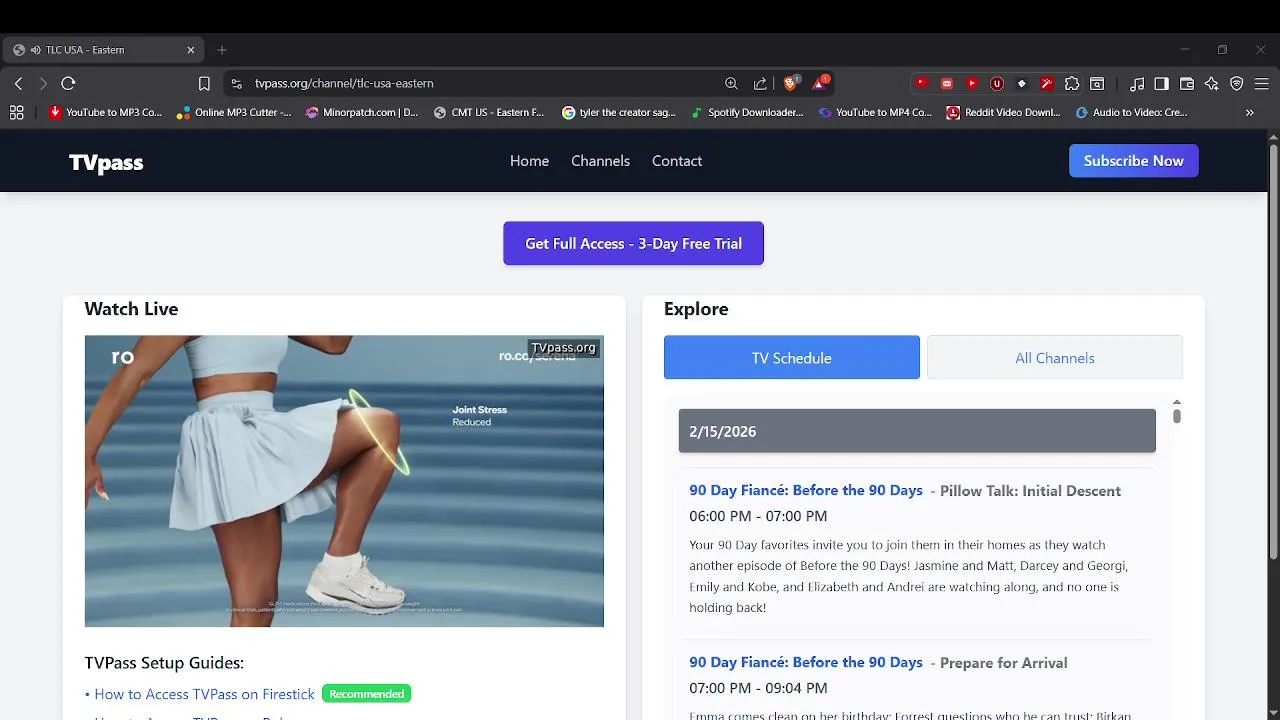Click the schedule list scroll-up arrow
Viewport: 1280px width, 720px height.
(x=1177, y=402)
